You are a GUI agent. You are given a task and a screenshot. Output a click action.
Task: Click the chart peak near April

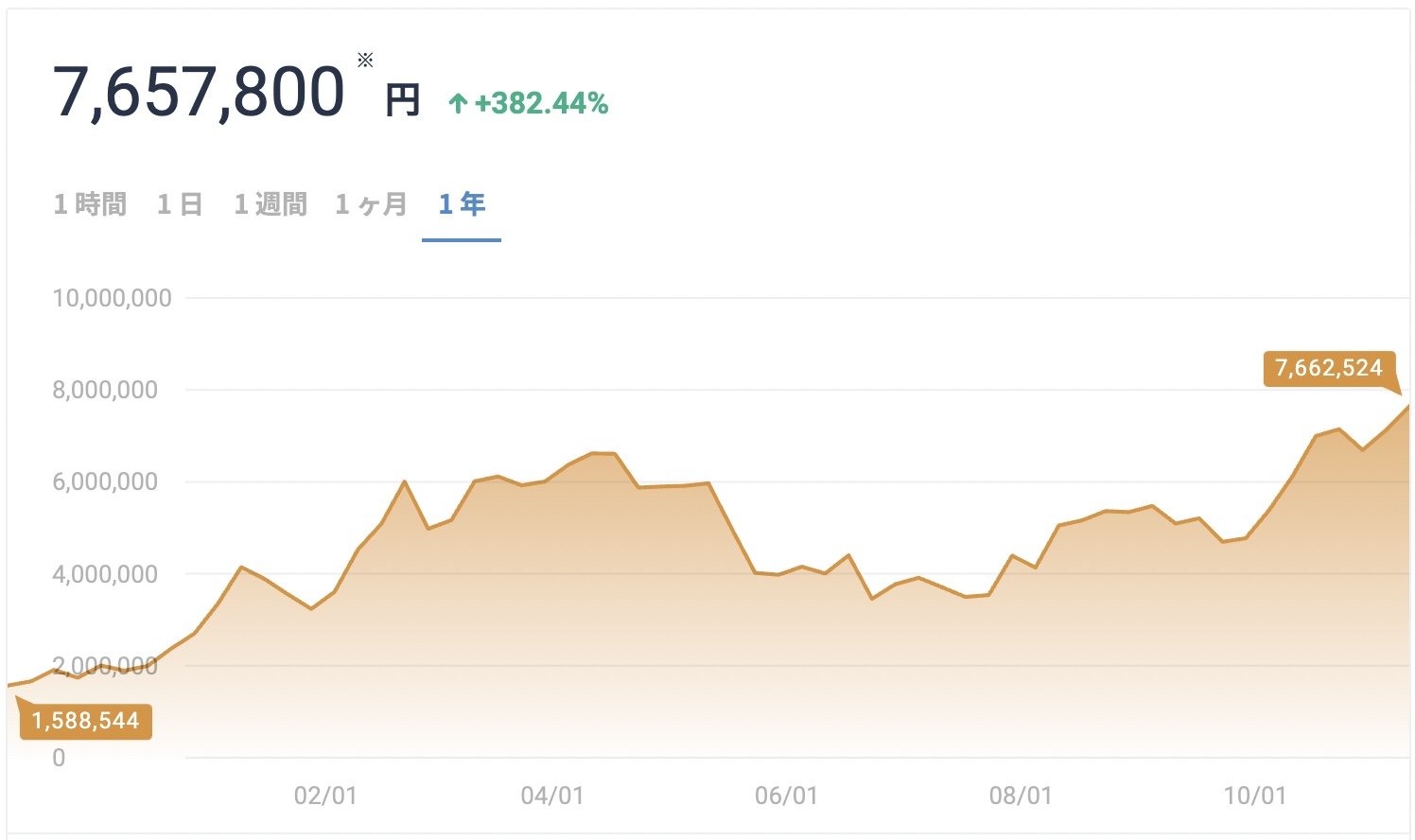597,453
